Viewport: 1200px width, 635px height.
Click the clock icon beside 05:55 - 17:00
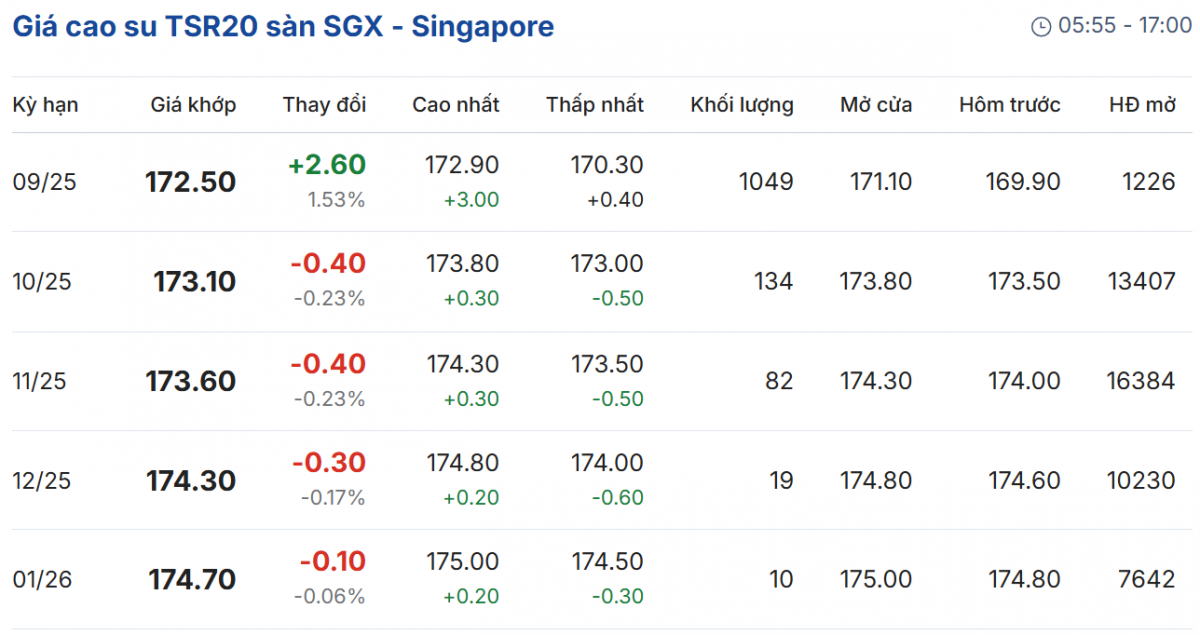(x=1041, y=27)
